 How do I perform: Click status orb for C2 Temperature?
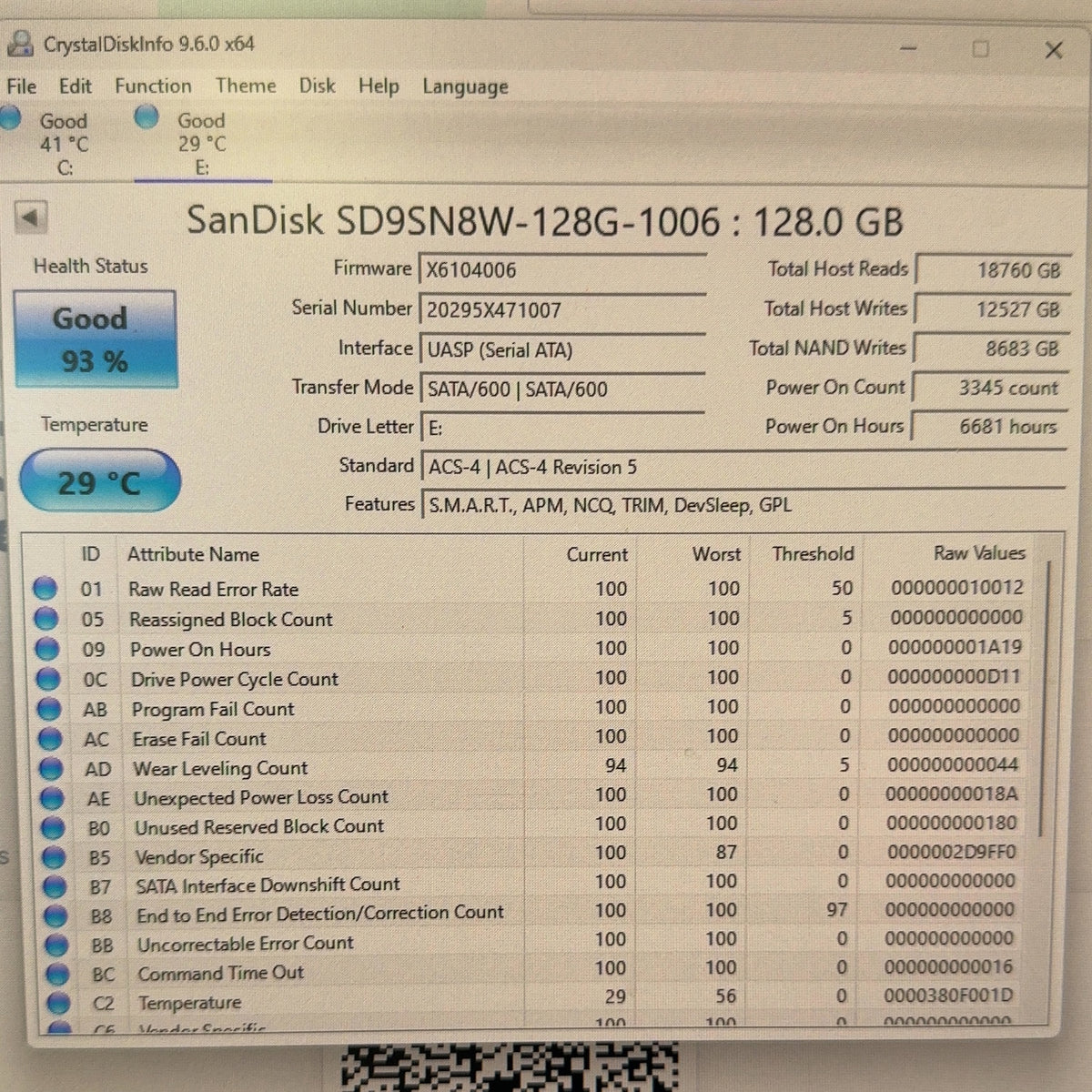click(58, 1004)
